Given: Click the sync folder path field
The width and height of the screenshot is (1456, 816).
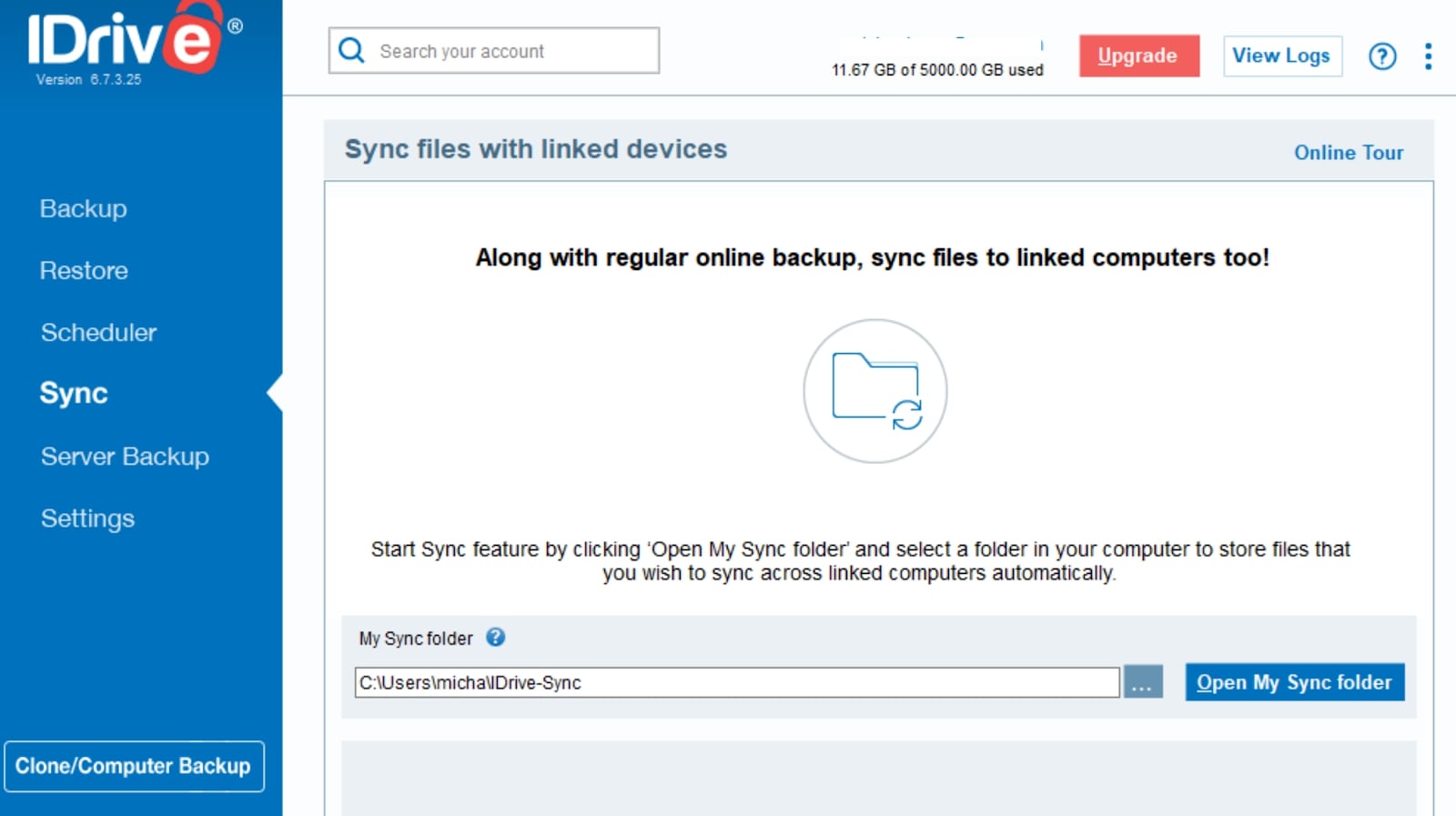Looking at the screenshot, I should [737, 682].
